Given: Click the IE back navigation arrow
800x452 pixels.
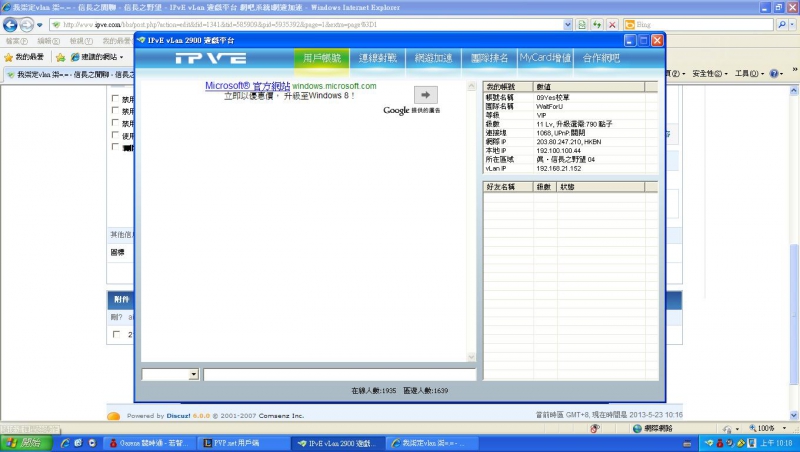Looking at the screenshot, I should tap(10, 24).
